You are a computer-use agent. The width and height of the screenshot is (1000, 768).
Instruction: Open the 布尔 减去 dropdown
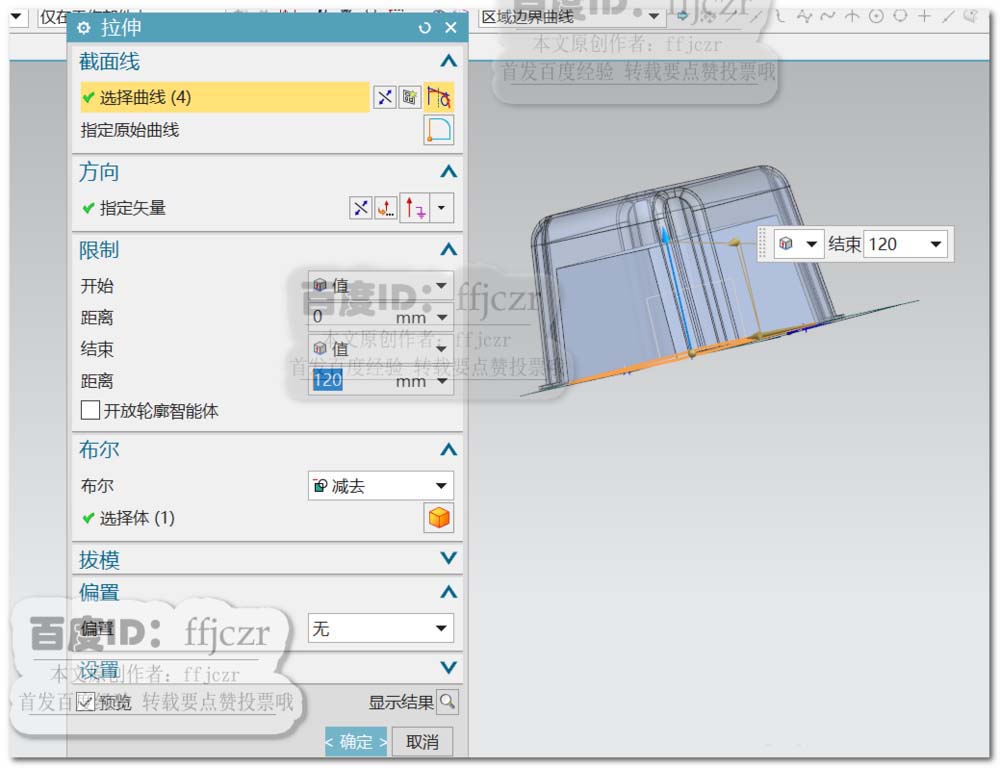pyautogui.click(x=381, y=486)
